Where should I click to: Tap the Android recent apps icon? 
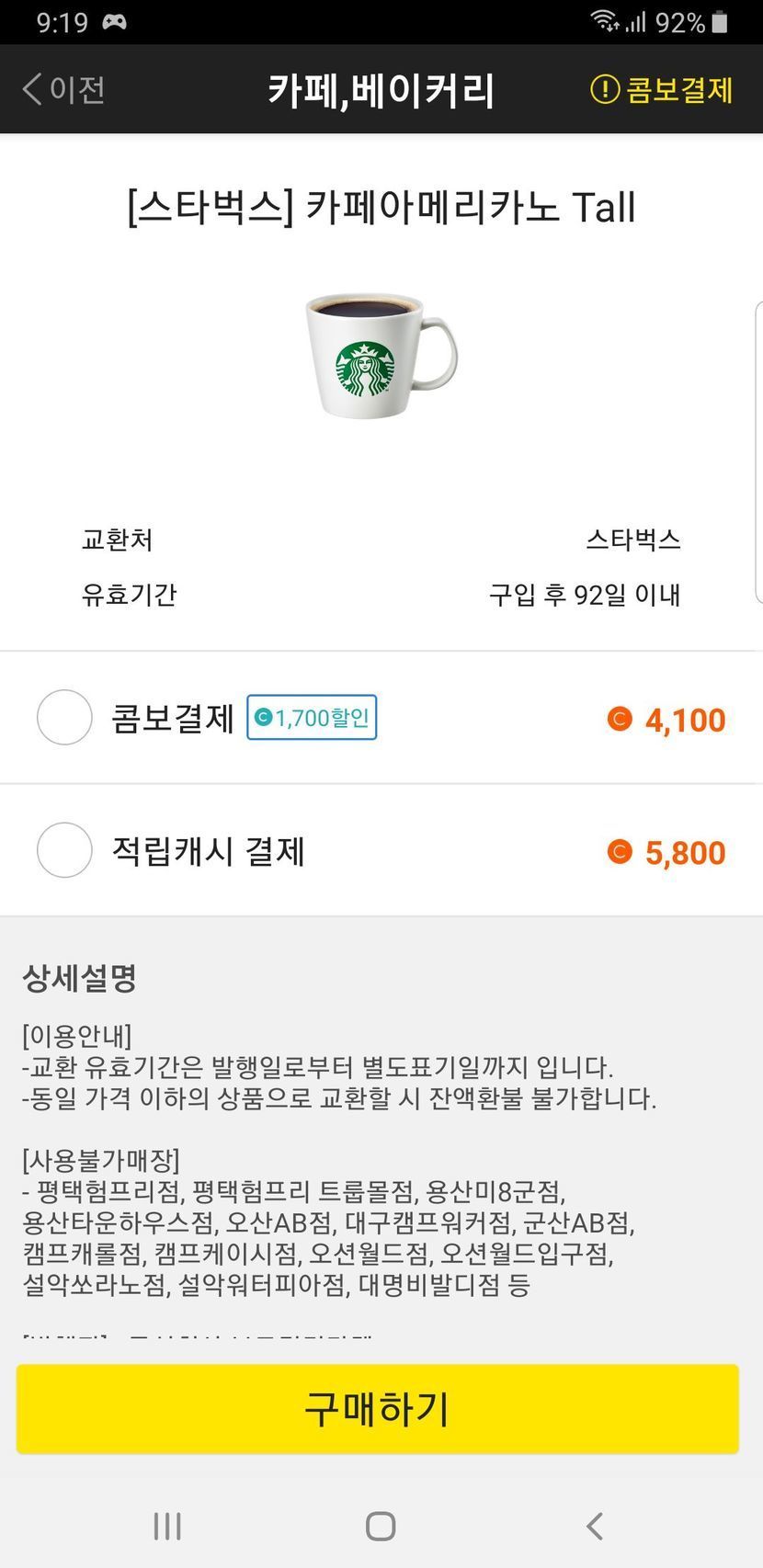coord(167,1527)
